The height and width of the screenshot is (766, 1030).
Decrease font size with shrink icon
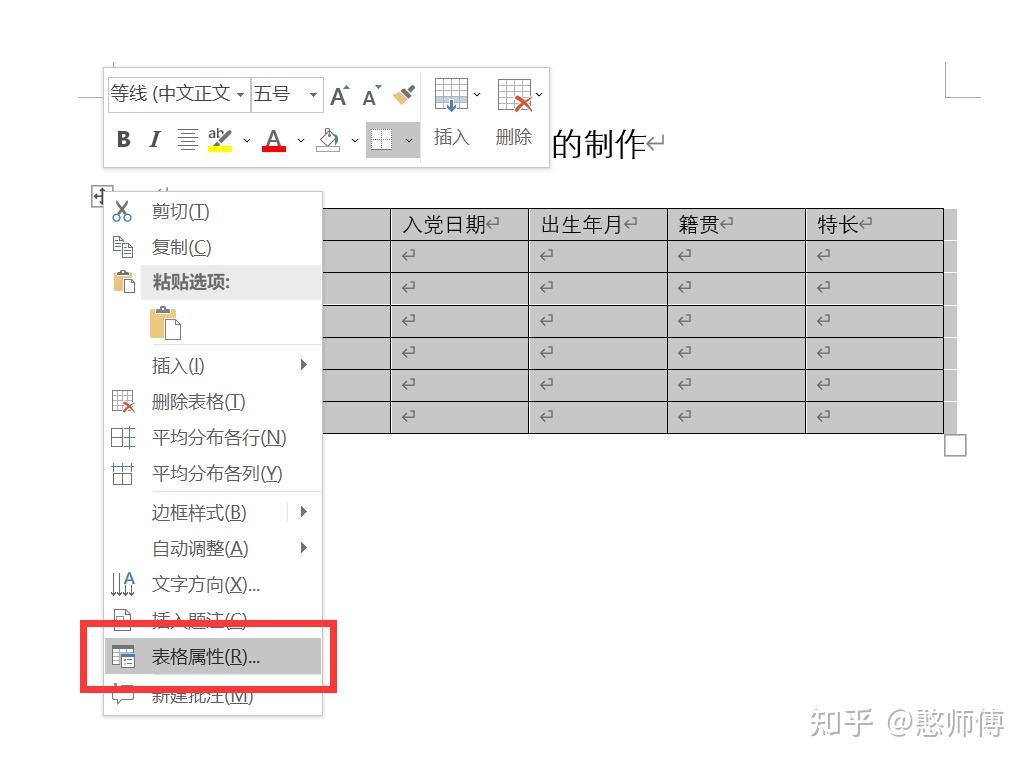point(371,96)
